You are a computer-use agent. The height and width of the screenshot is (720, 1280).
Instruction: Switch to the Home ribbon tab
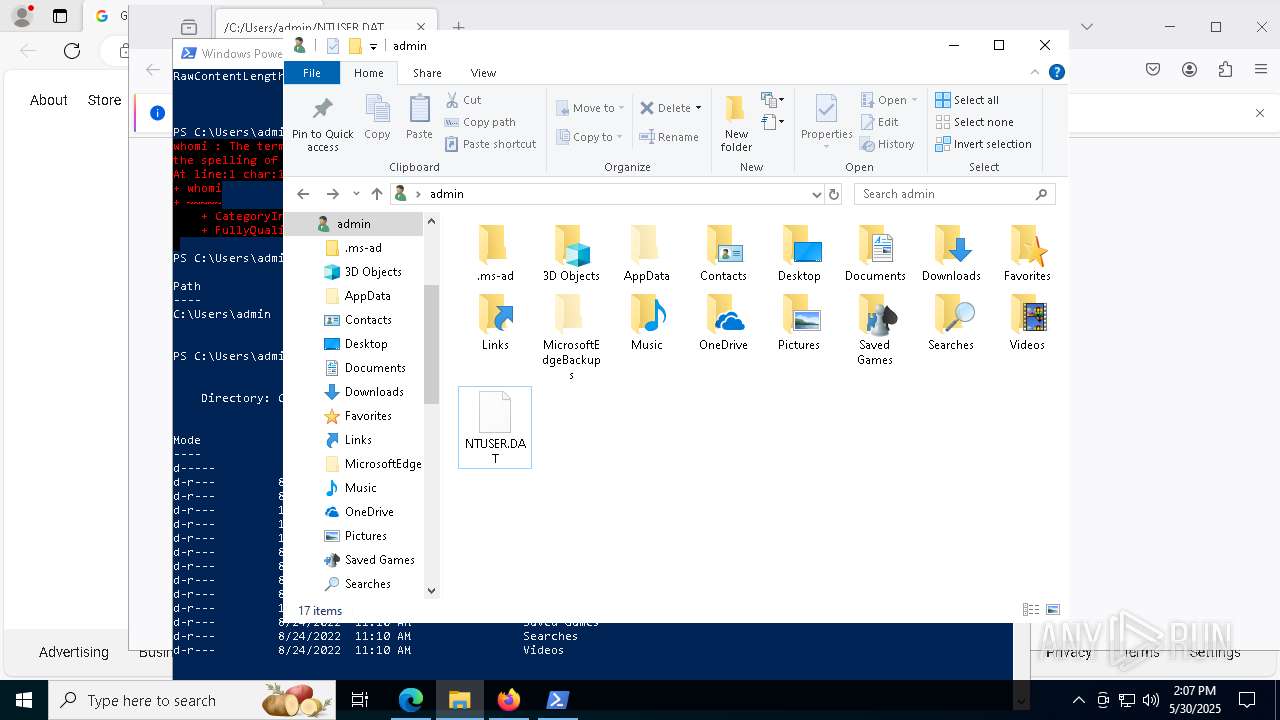369,73
